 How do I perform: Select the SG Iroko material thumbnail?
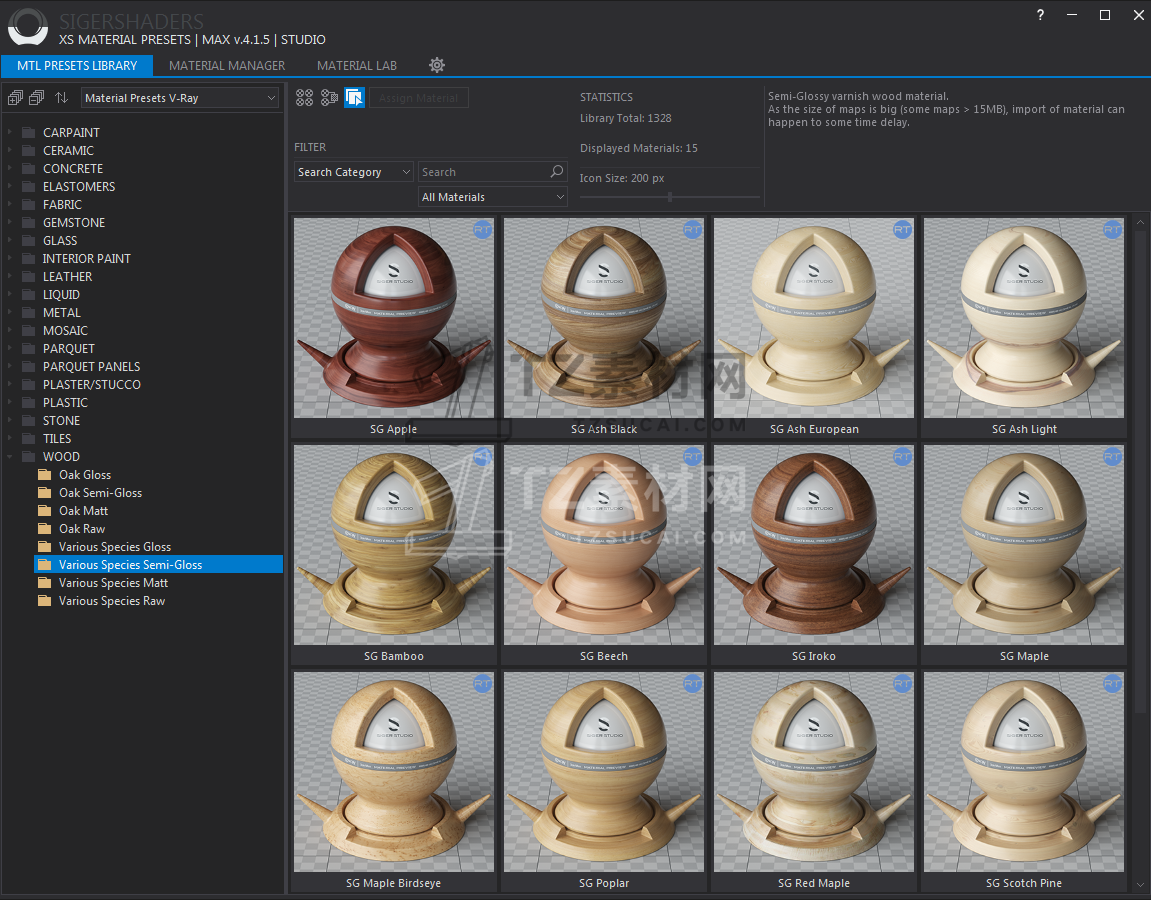813,545
